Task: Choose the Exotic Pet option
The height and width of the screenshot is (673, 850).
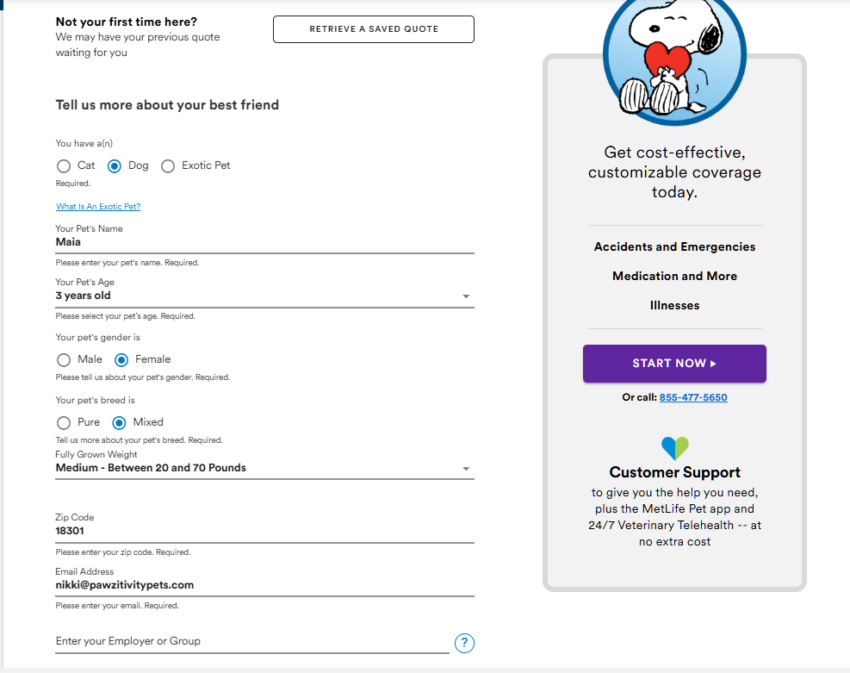Action: 168,166
